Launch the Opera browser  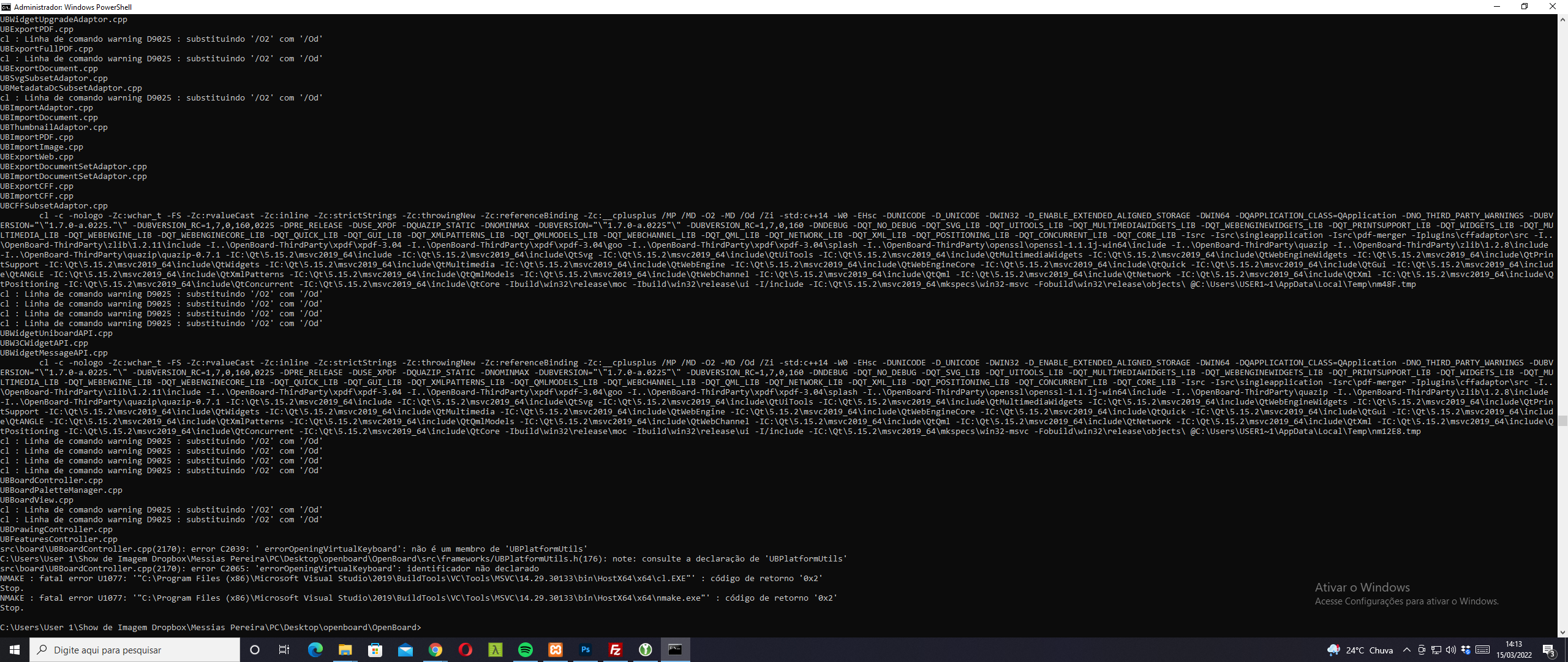(466, 649)
